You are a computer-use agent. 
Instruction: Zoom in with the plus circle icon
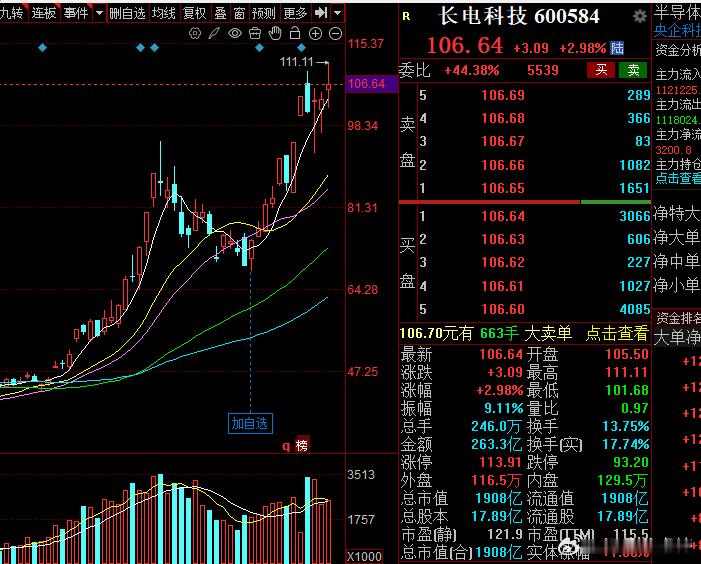(x=315, y=34)
